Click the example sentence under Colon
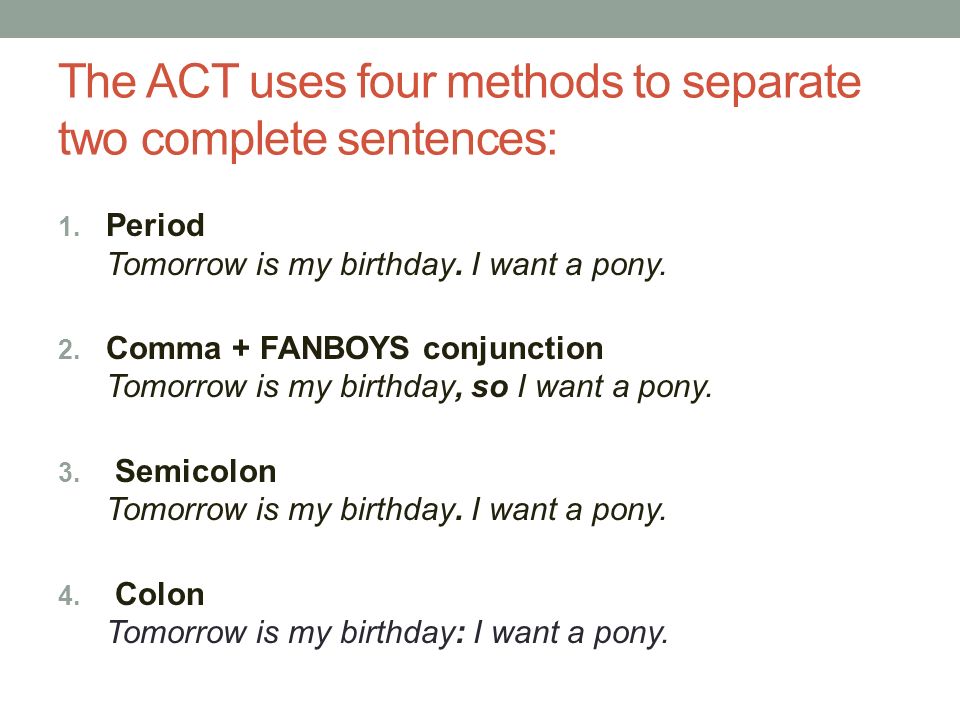 [388, 633]
